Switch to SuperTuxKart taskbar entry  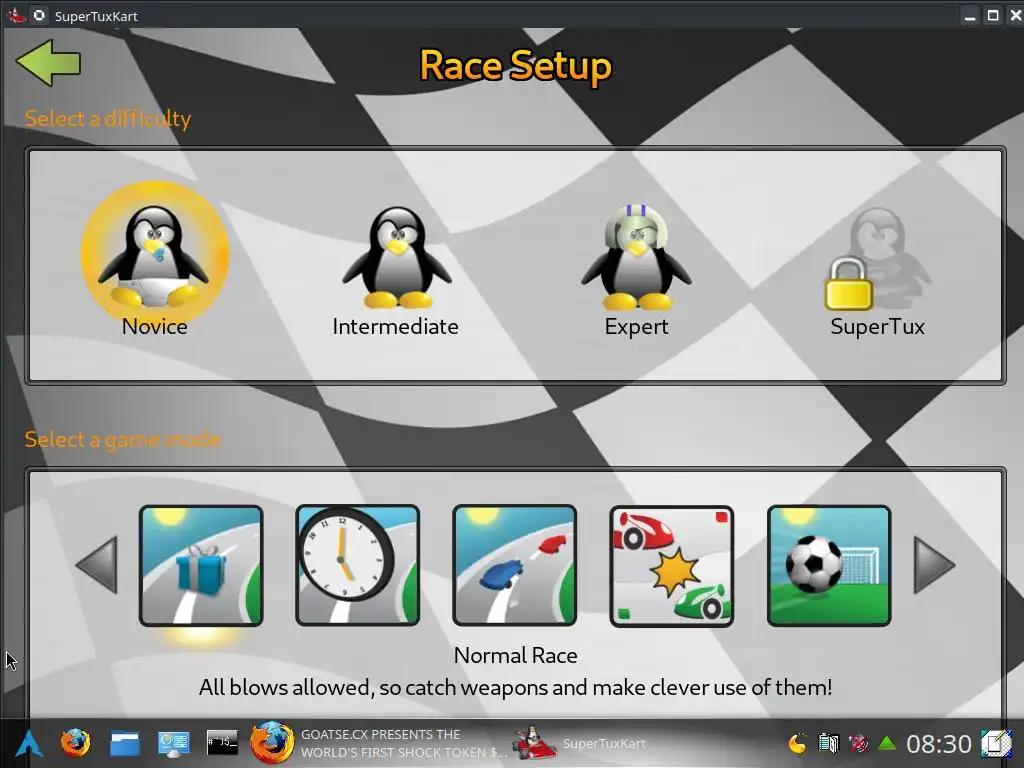pyautogui.click(x=580, y=743)
